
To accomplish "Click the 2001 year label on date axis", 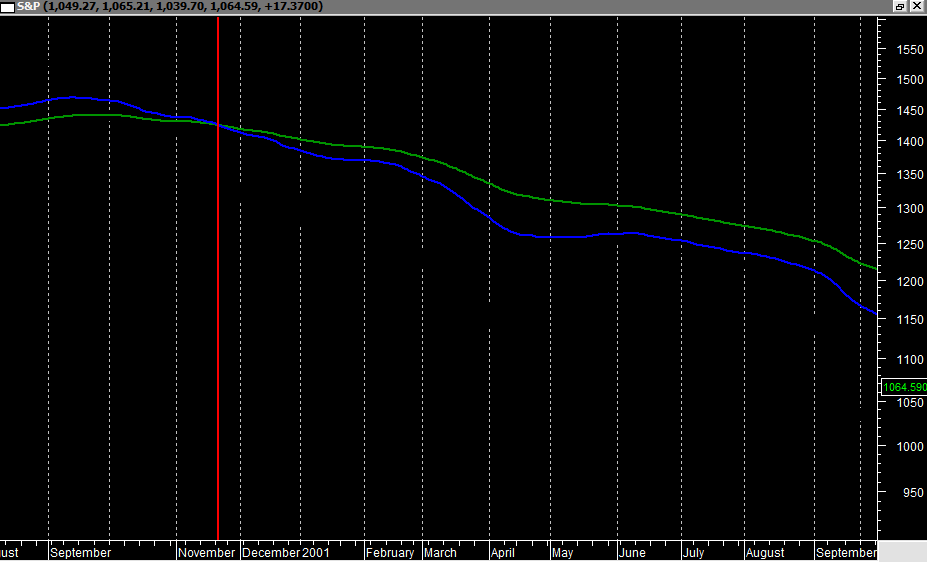I will (x=316, y=553).
